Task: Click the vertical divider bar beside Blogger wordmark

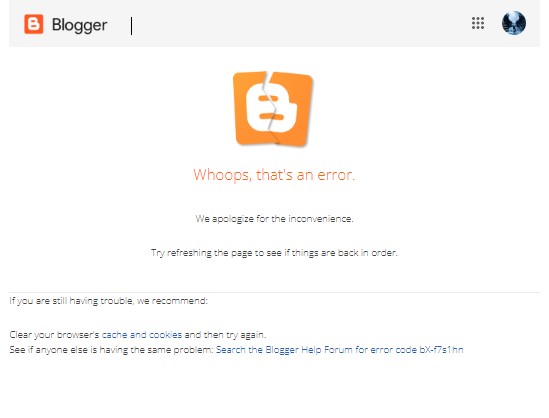Action: (x=132, y=26)
